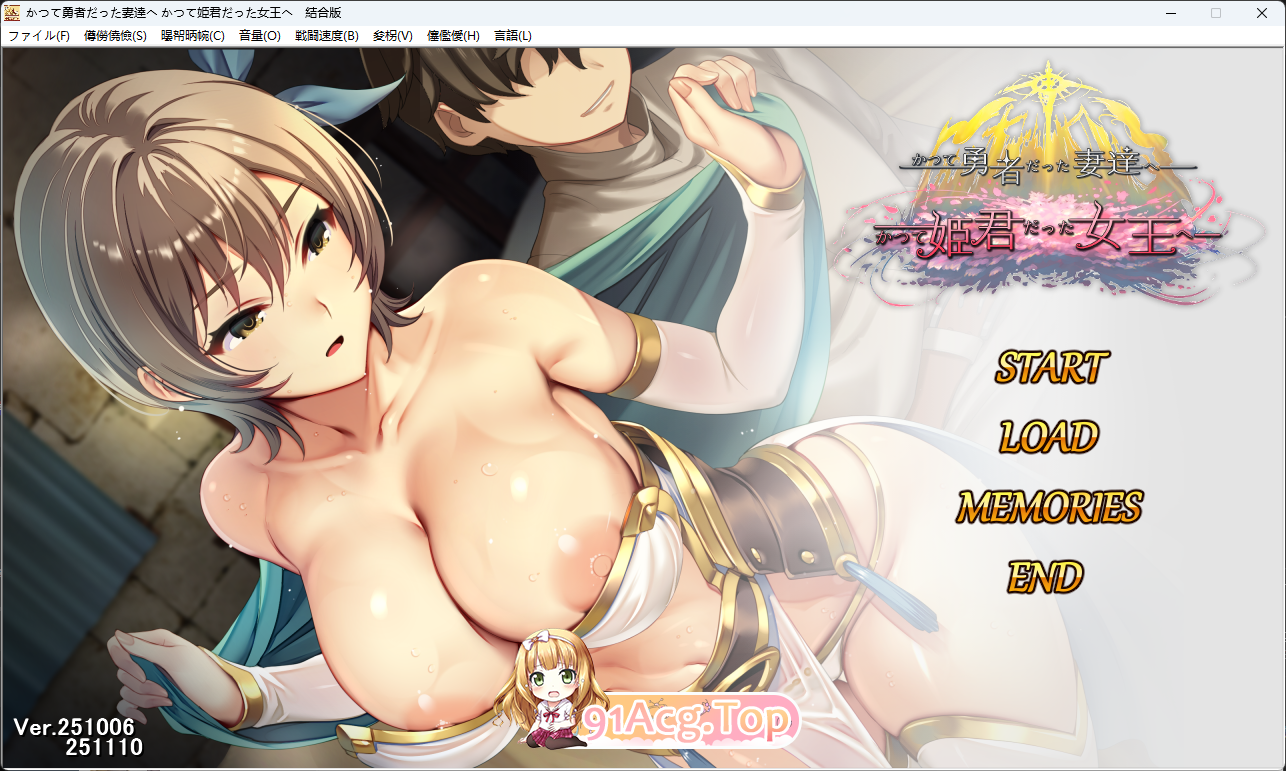Viewport: 1286px width, 771px height.
Task: Choose END to quit the game
Action: tap(1045, 577)
